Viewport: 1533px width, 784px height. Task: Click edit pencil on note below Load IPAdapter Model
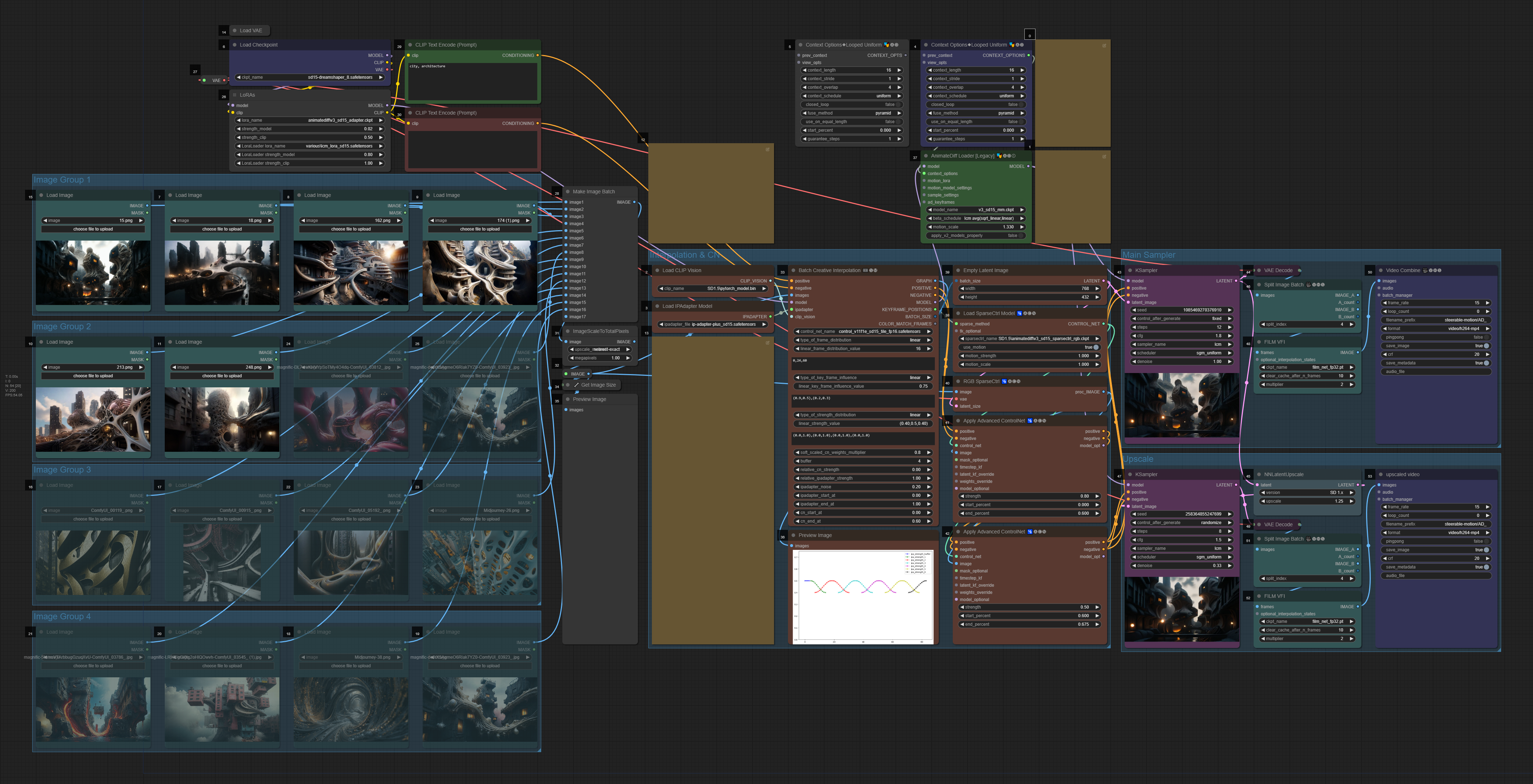click(x=767, y=343)
